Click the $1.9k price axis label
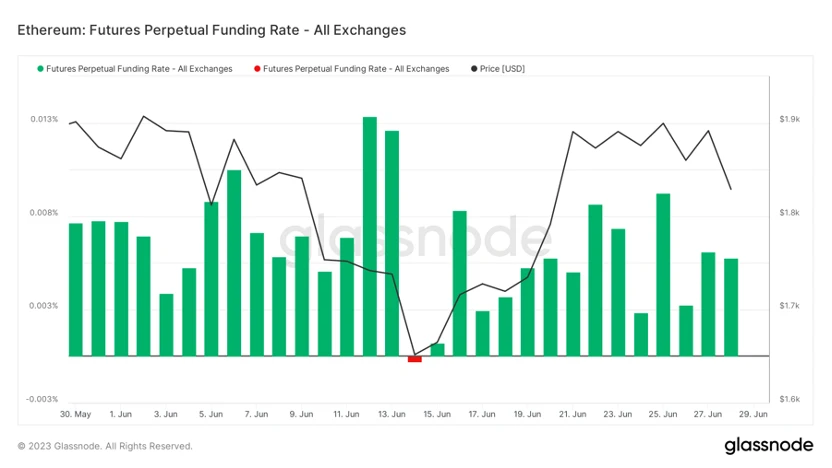 (789, 119)
